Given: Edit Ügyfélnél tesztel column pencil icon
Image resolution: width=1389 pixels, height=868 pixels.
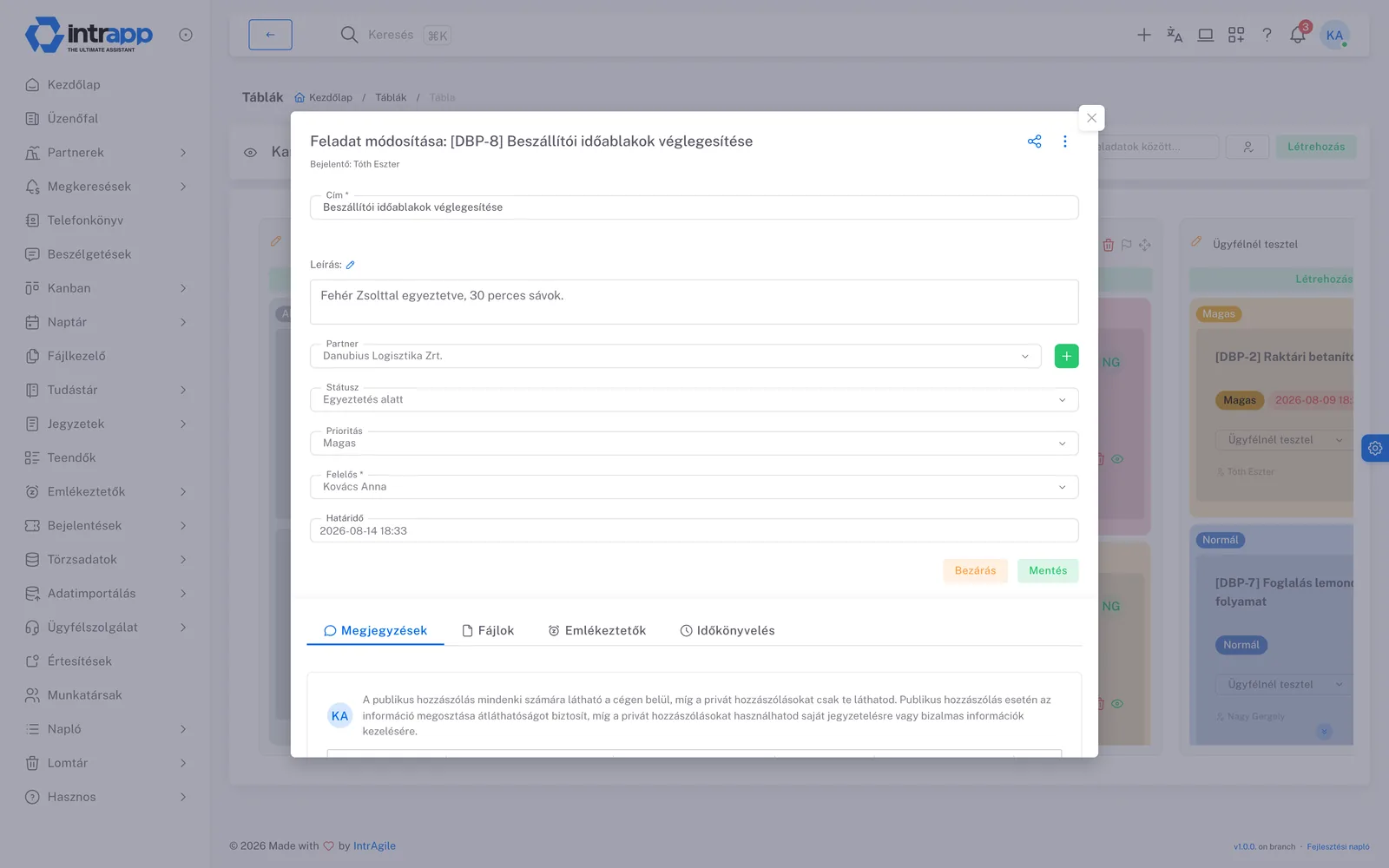Looking at the screenshot, I should pyautogui.click(x=1195, y=241).
